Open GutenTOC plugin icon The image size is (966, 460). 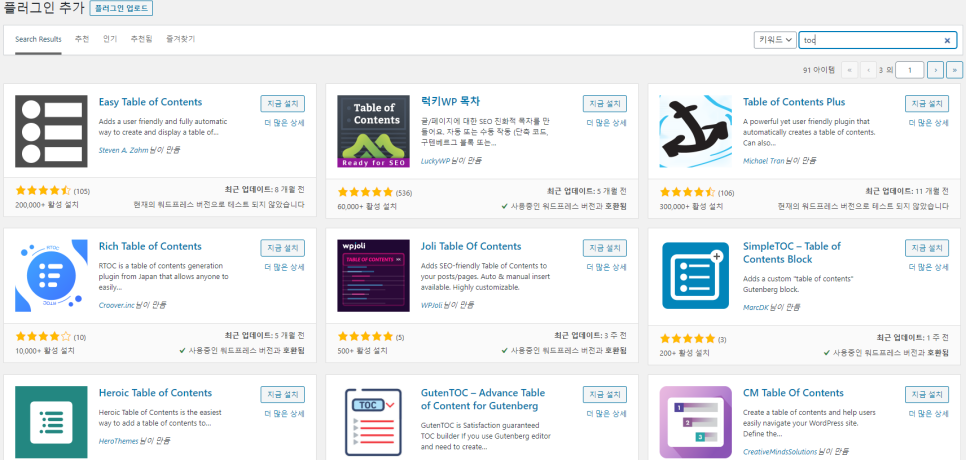click(373, 422)
